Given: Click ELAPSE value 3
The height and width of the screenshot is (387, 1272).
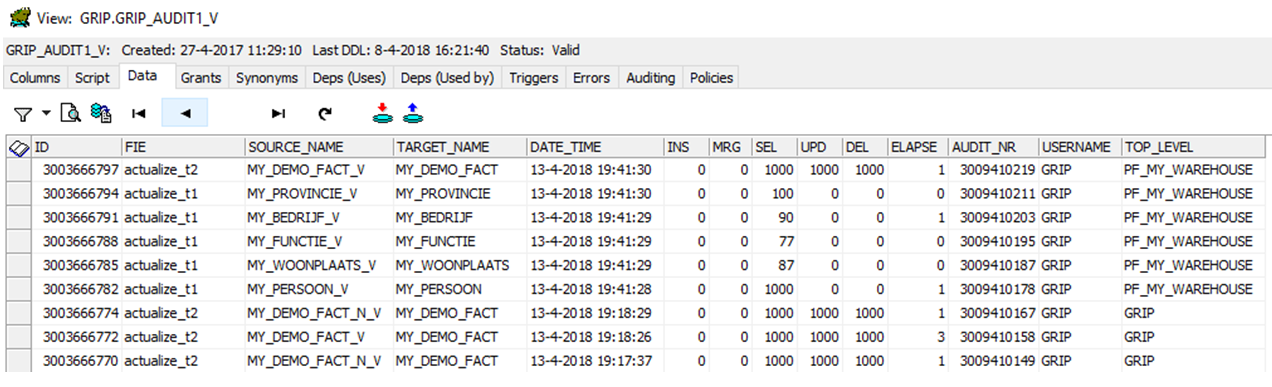Looking at the screenshot, I should [x=918, y=337].
